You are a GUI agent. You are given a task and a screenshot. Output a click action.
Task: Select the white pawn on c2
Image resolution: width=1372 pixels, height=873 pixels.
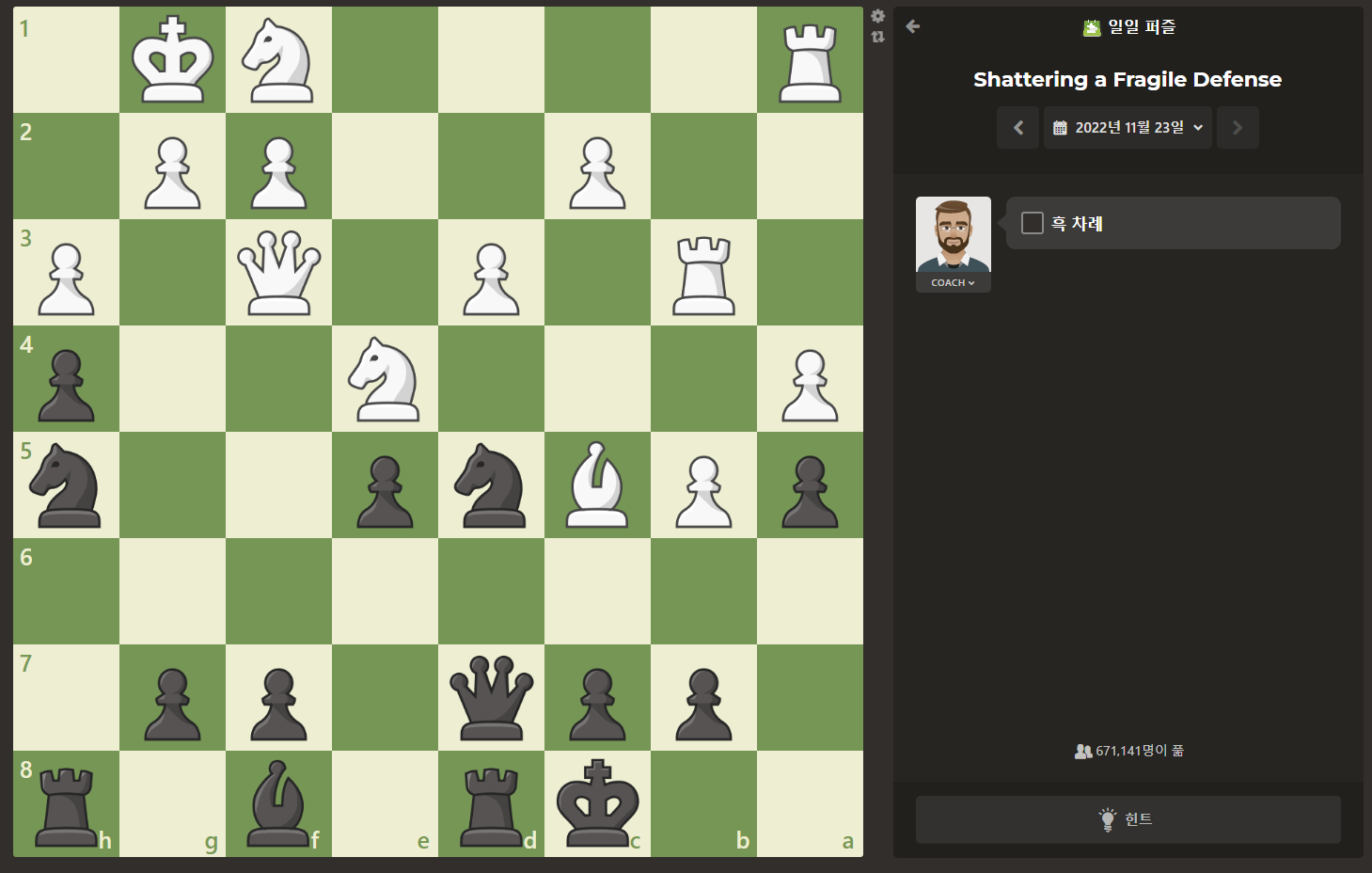(598, 173)
